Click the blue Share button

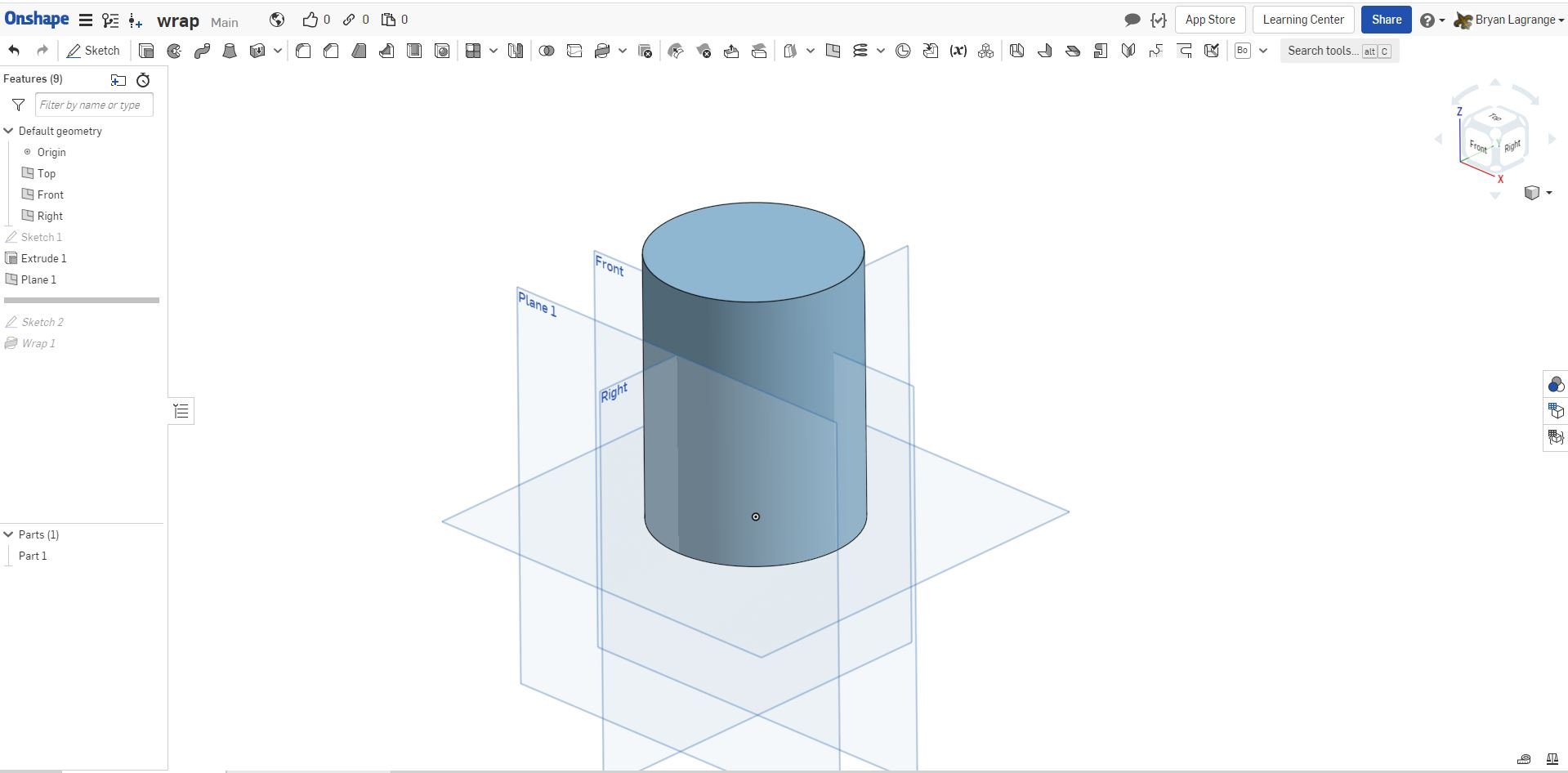coord(1387,20)
